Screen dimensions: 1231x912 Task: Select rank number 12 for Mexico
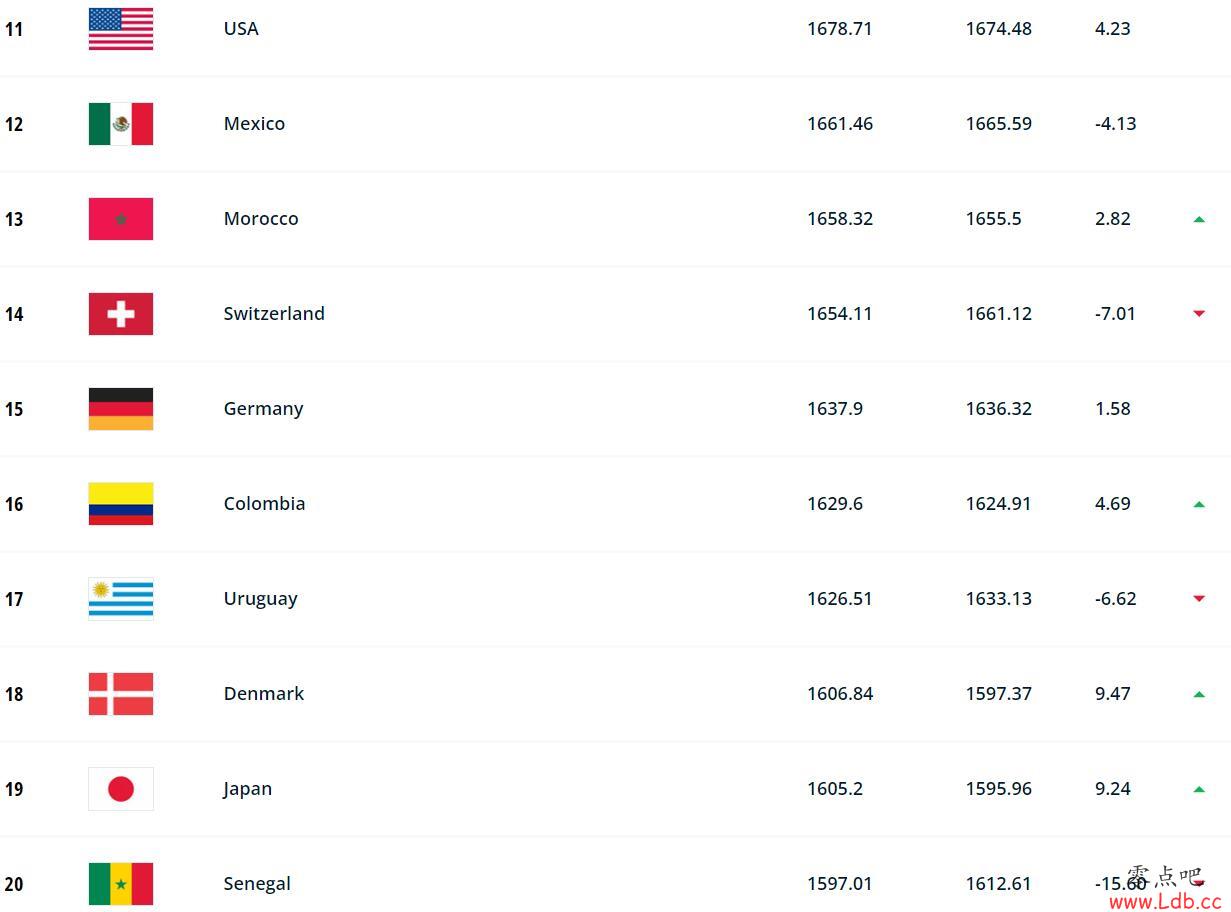(14, 124)
